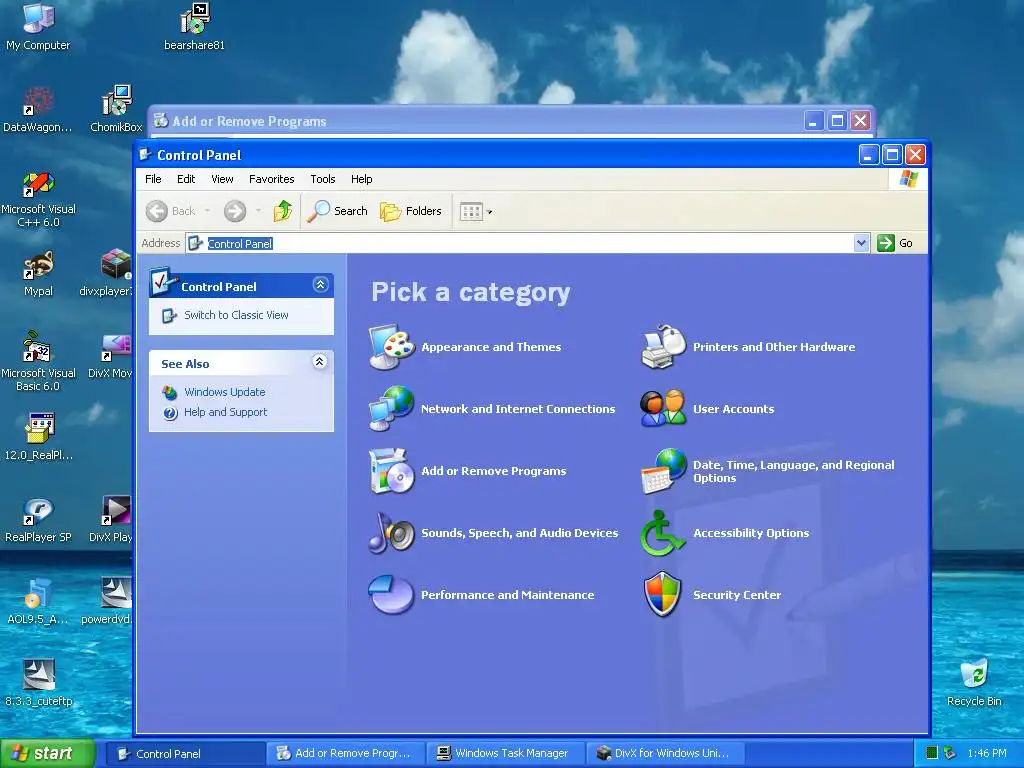Open the Back button history dropdown

click(x=208, y=211)
